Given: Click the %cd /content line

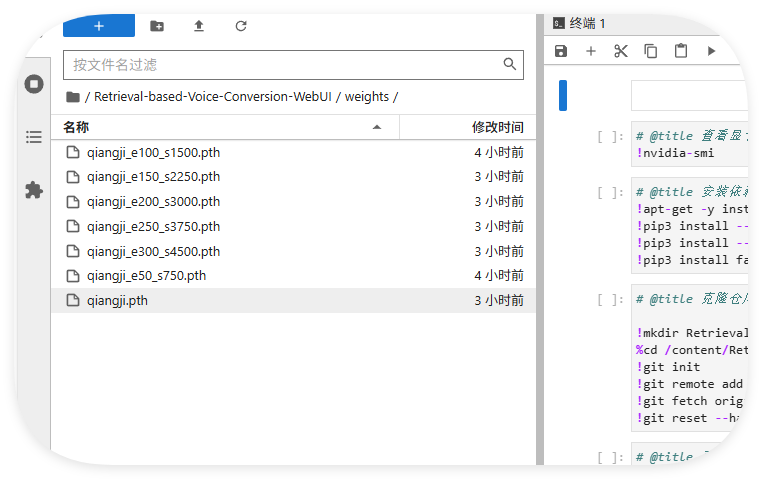Looking at the screenshot, I should point(692,350).
